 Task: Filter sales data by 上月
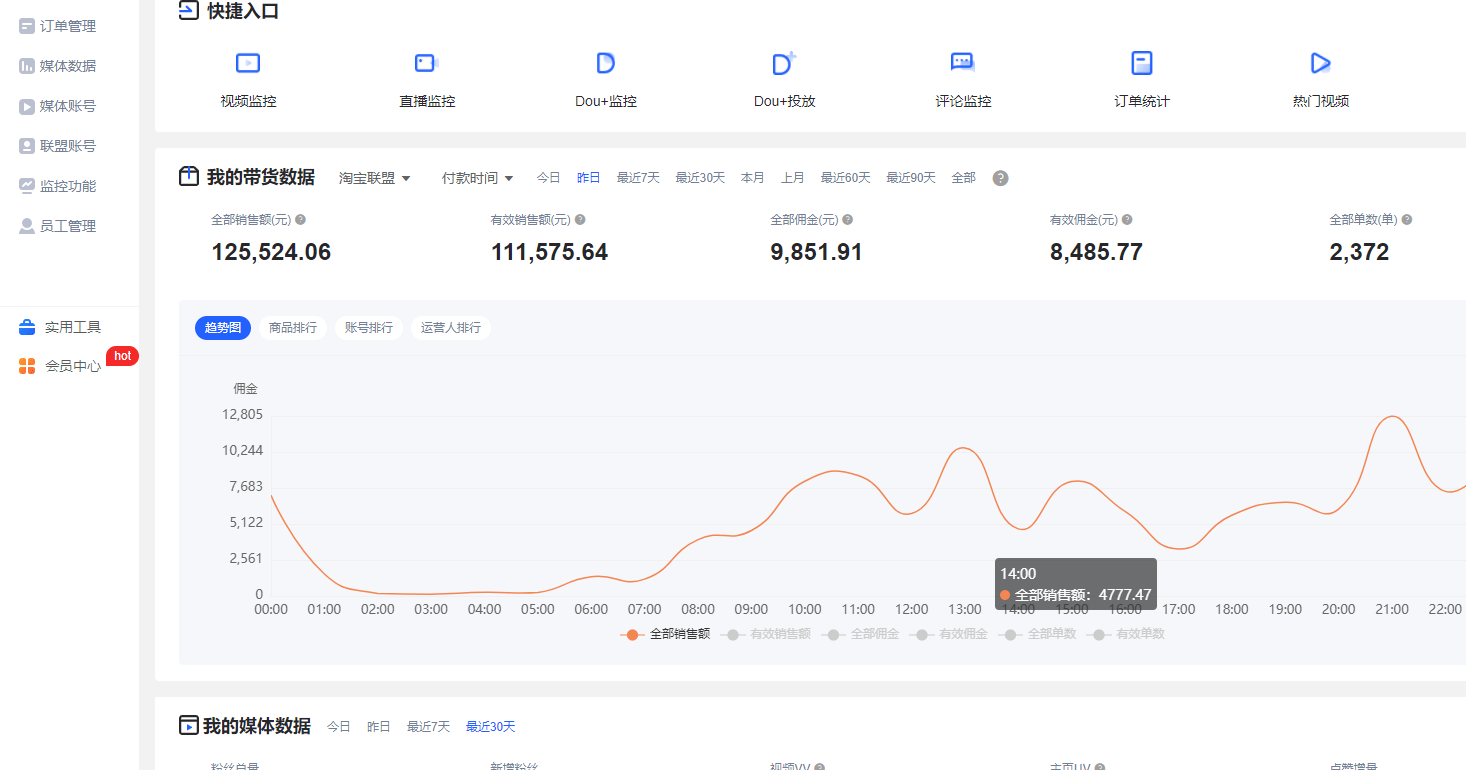coord(793,178)
